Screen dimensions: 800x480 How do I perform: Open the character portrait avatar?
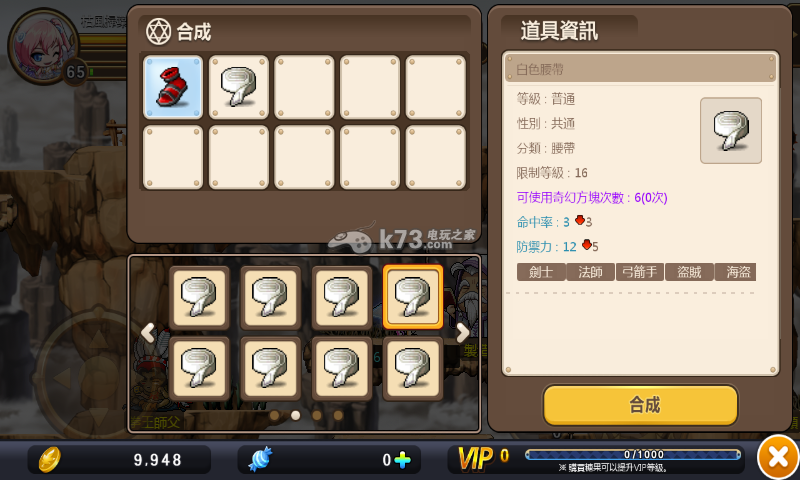43,46
